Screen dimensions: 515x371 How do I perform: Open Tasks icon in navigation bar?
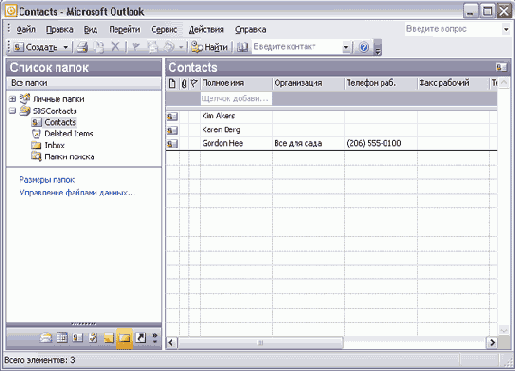tap(93, 338)
